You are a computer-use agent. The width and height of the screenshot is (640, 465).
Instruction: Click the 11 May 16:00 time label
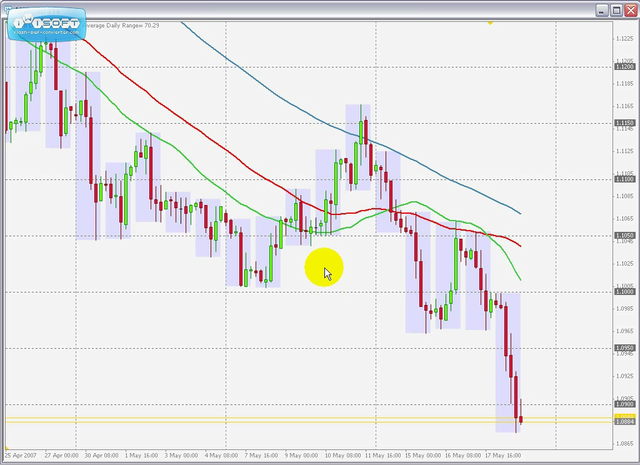tap(383, 455)
